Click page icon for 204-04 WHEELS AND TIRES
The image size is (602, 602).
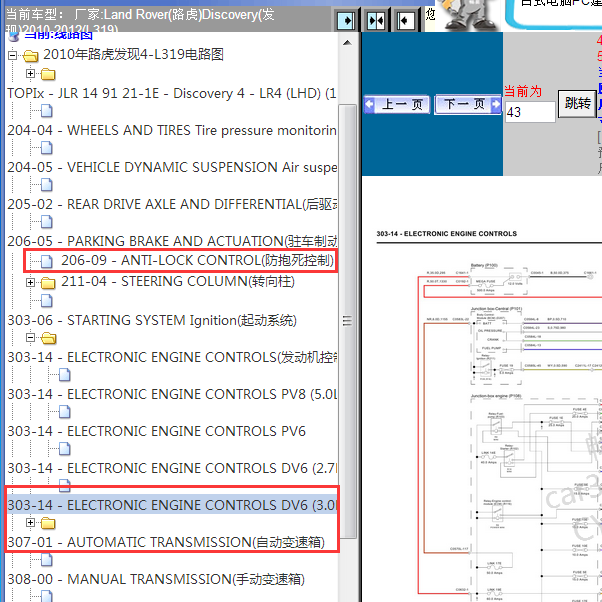pyautogui.click(x=46, y=111)
